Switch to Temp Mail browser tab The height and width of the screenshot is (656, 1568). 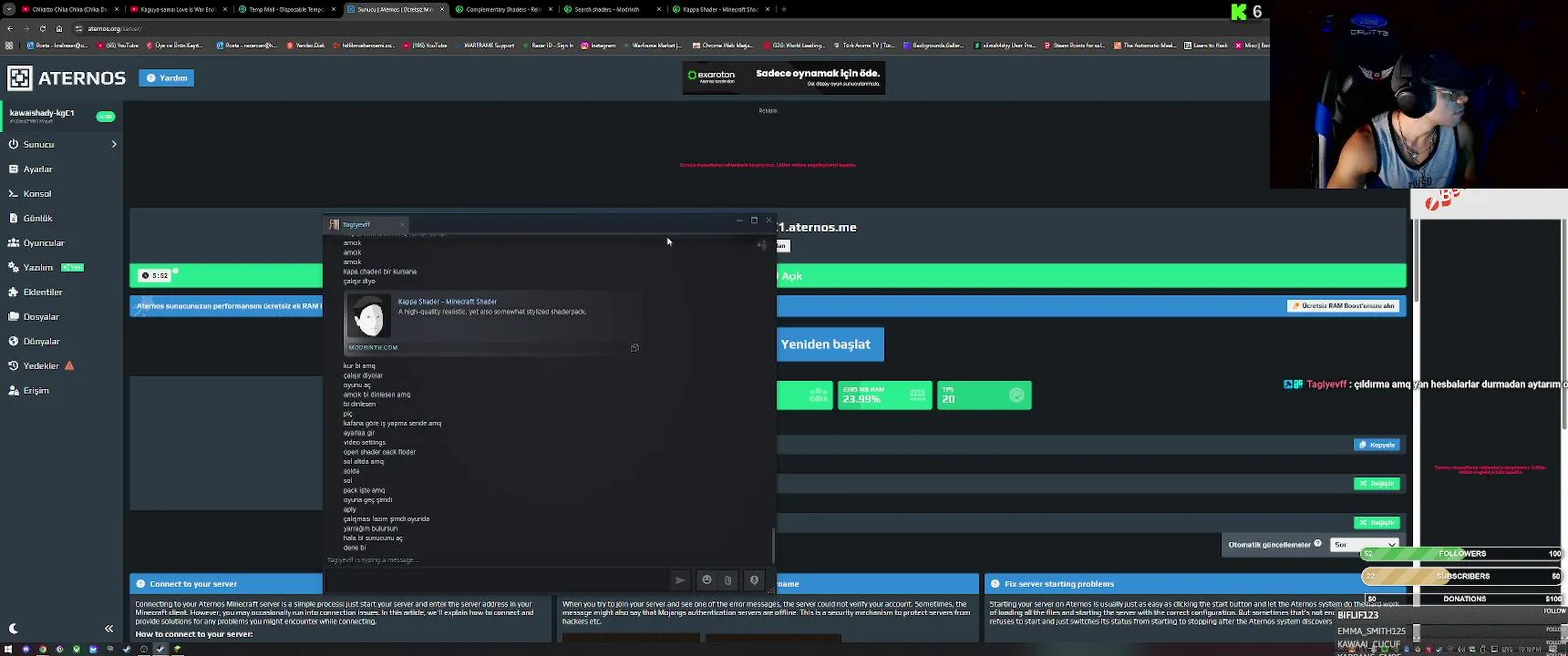coord(285,9)
